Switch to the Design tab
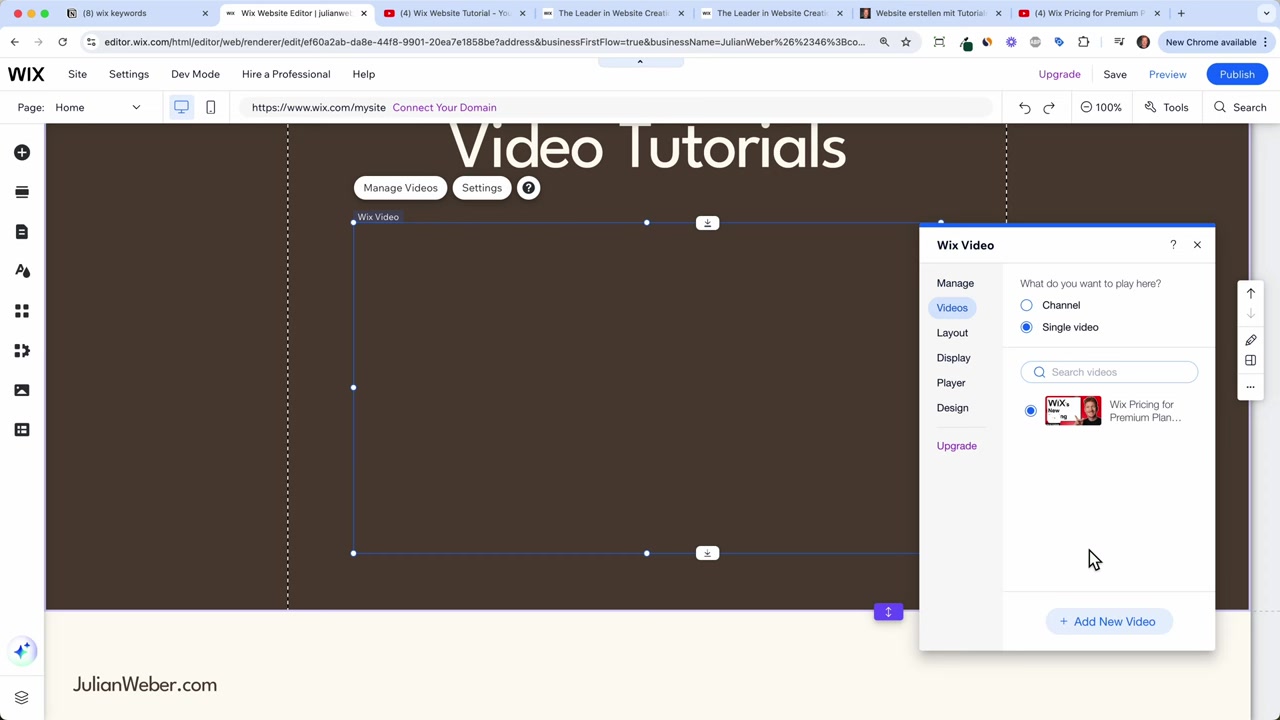The height and width of the screenshot is (720, 1280). [952, 408]
